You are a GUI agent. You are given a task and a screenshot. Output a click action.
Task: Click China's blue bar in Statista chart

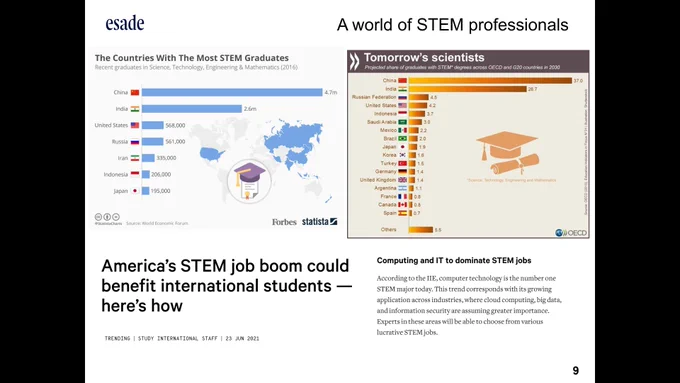pyautogui.click(x=232, y=92)
